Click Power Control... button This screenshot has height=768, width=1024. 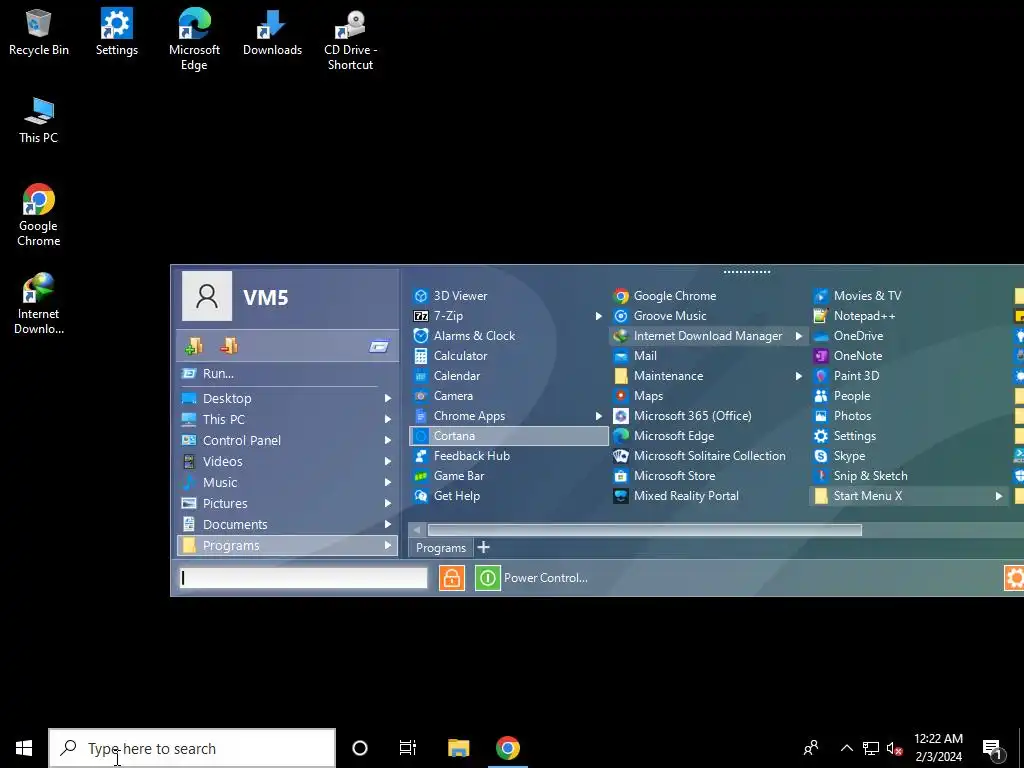532,578
